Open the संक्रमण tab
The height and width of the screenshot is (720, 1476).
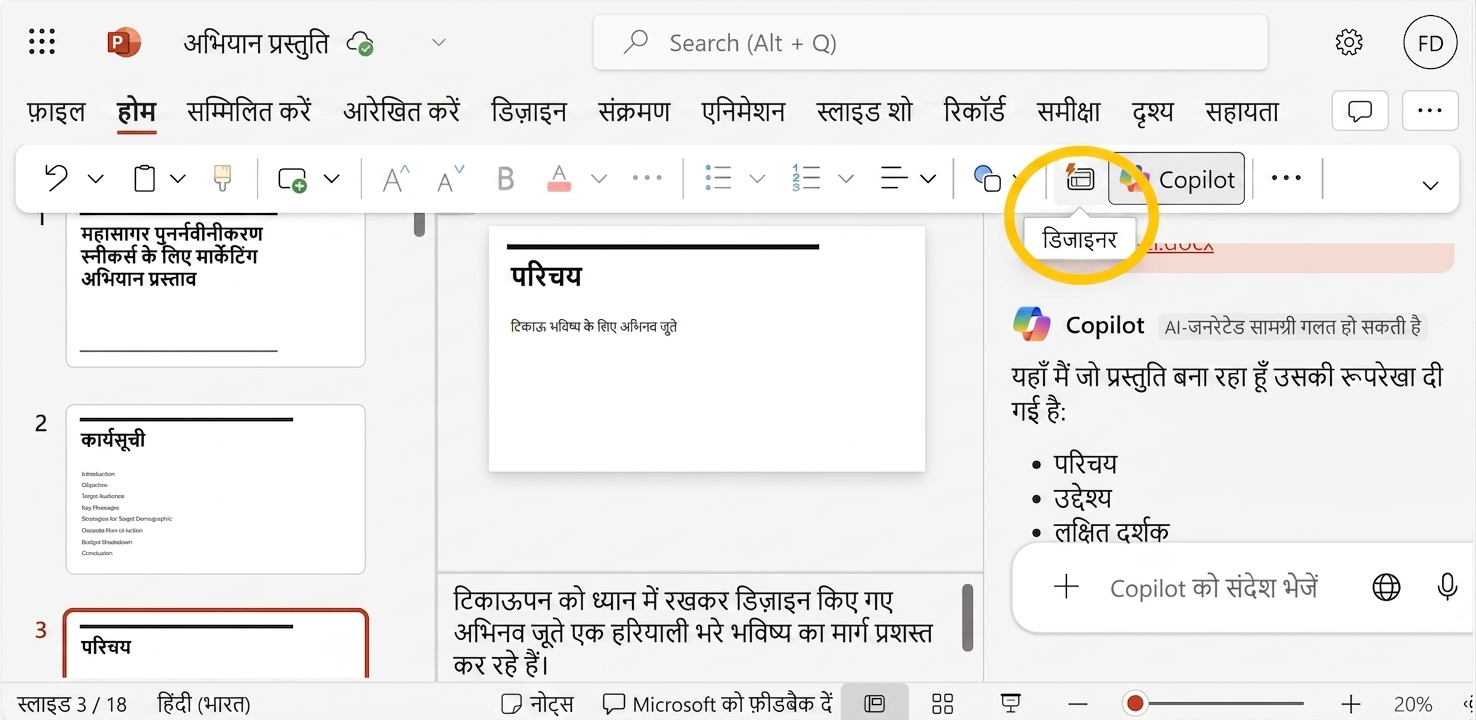[634, 111]
